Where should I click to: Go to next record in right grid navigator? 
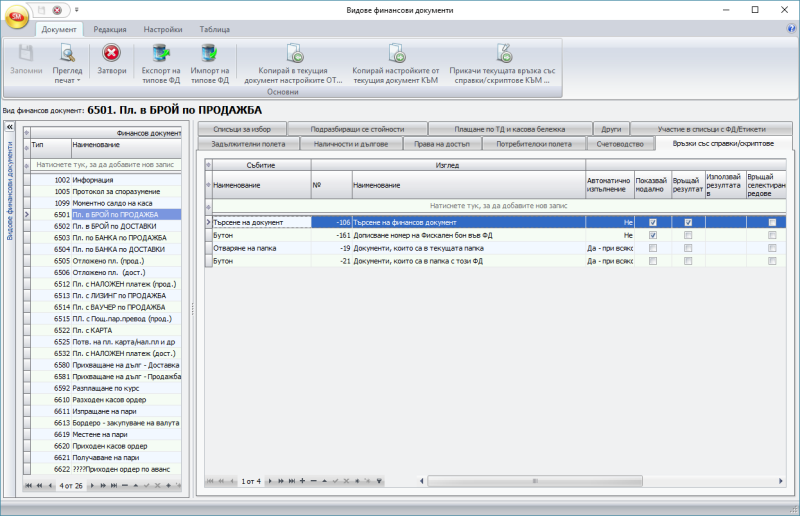270,481
